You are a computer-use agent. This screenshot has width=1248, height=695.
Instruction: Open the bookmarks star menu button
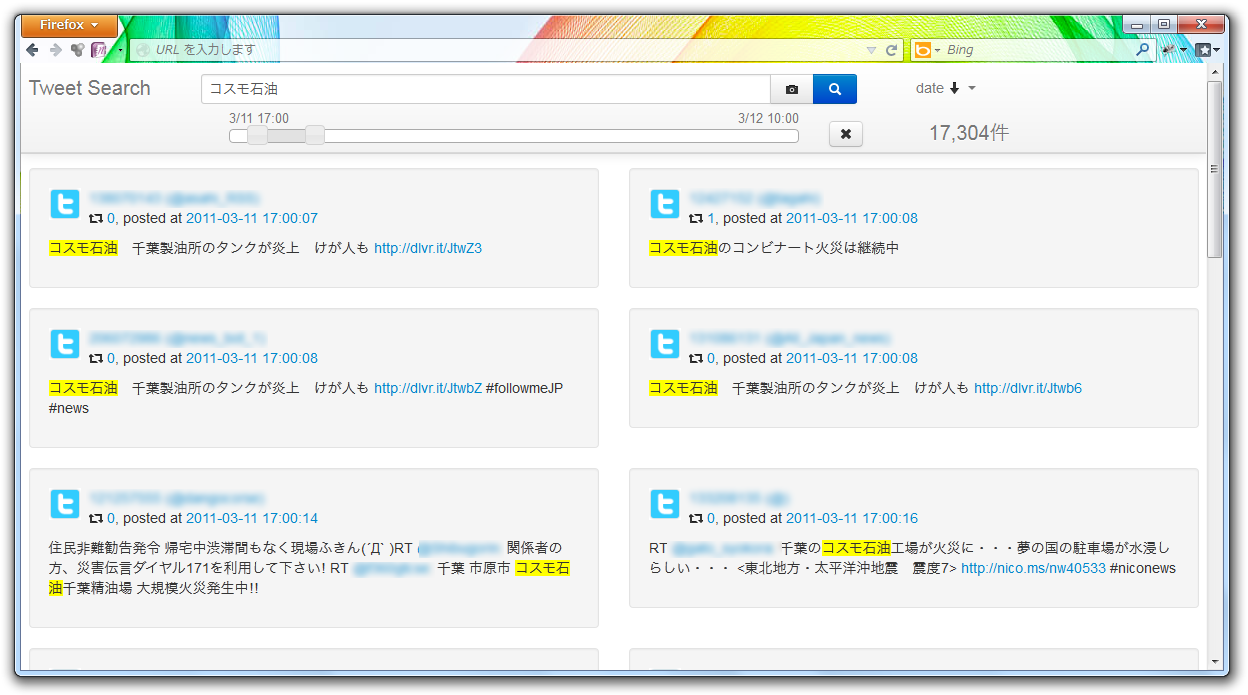1208,49
